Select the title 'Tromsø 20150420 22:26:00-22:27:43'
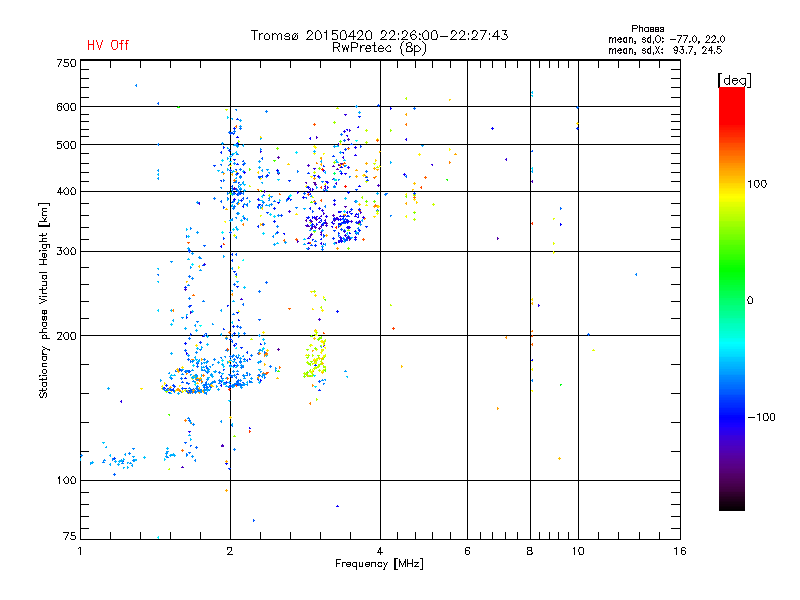Image resolution: width=800 pixels, height=600 pixels. (x=380, y=35)
